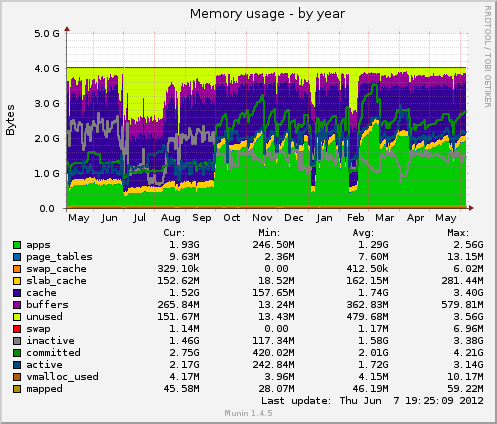The width and height of the screenshot is (497, 424).
Task: Click the cache max value 3.40G
Action: [468, 293]
